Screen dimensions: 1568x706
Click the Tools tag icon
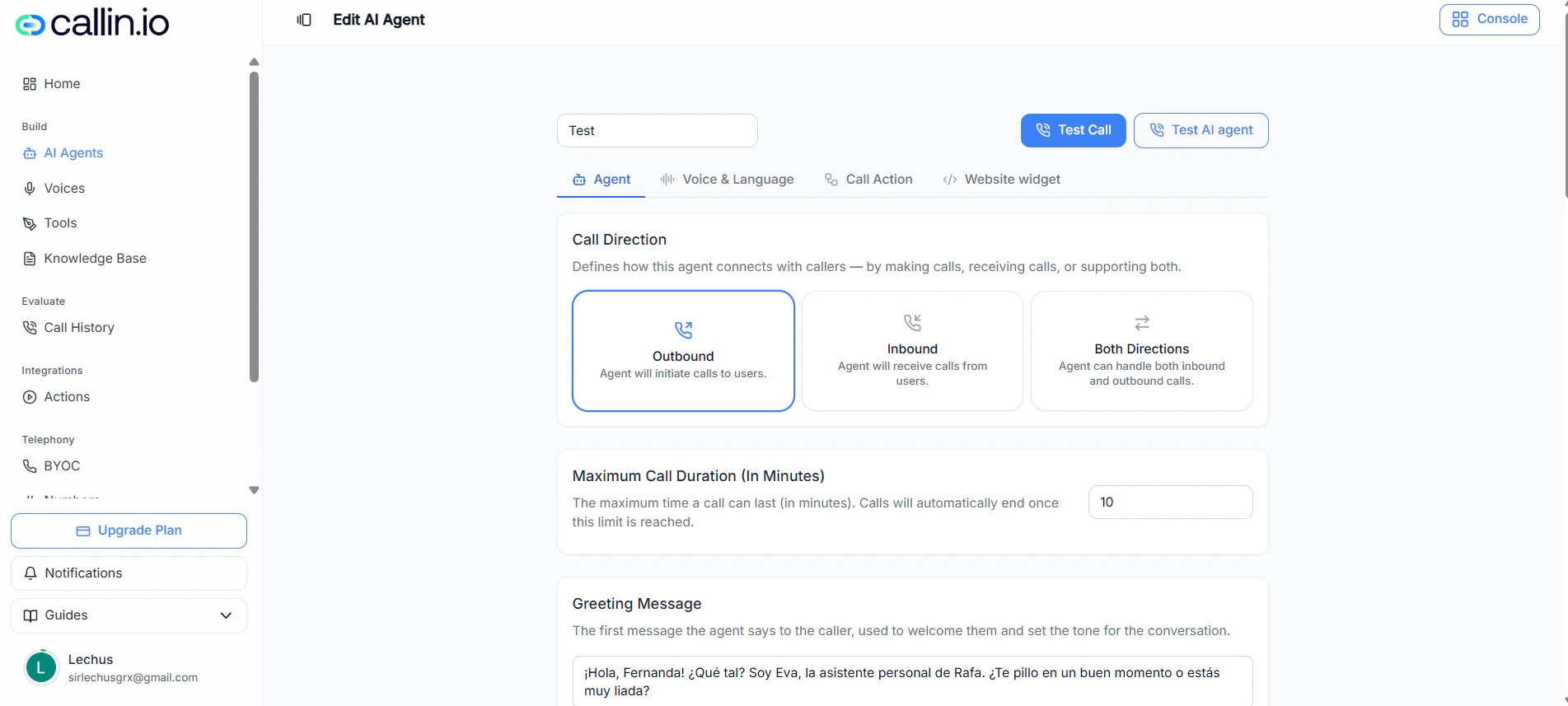pos(30,223)
